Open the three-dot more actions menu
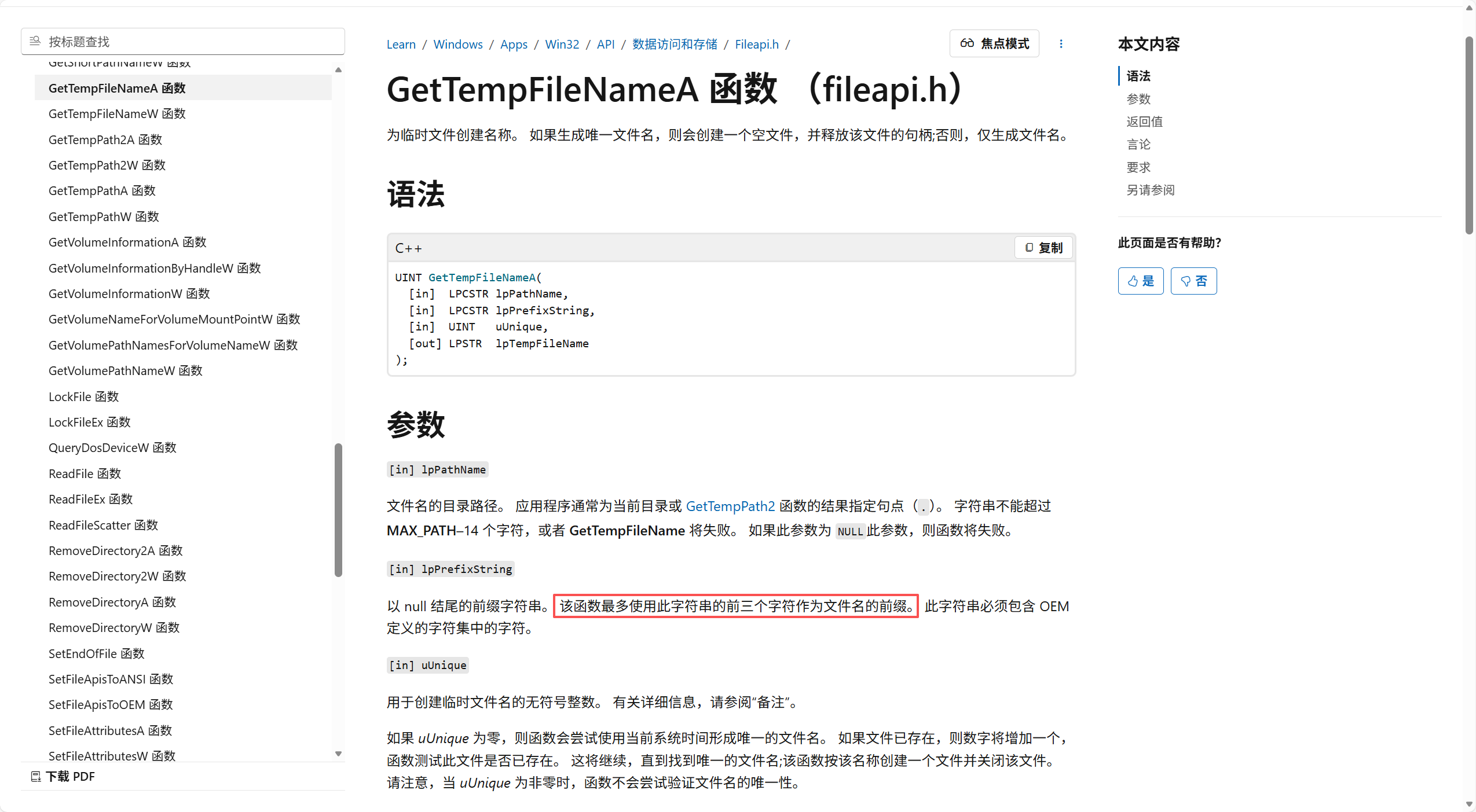Viewport: 1476px width, 812px height. [1061, 44]
